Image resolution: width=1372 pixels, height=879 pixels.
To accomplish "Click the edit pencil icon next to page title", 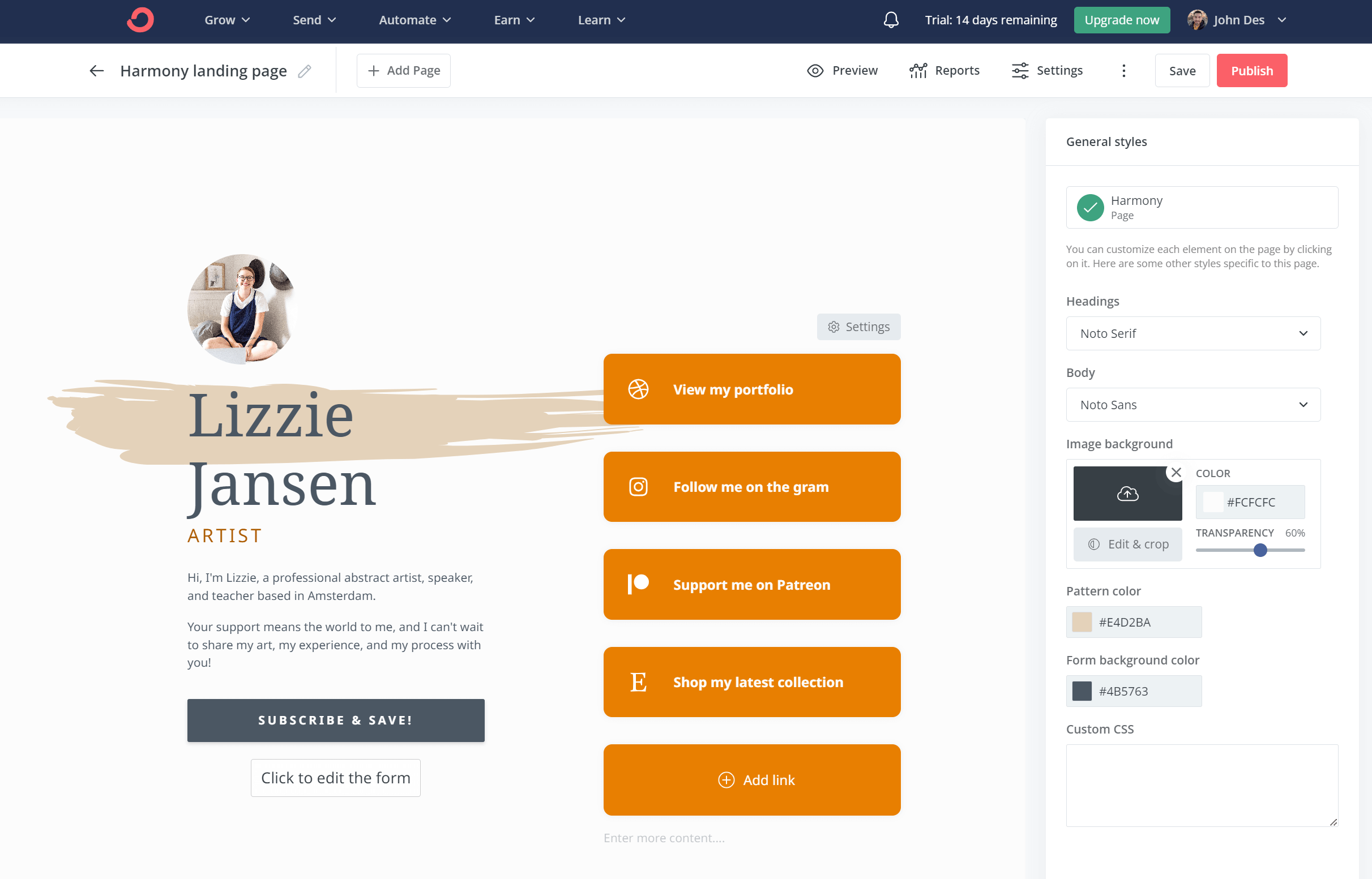I will click(x=305, y=70).
